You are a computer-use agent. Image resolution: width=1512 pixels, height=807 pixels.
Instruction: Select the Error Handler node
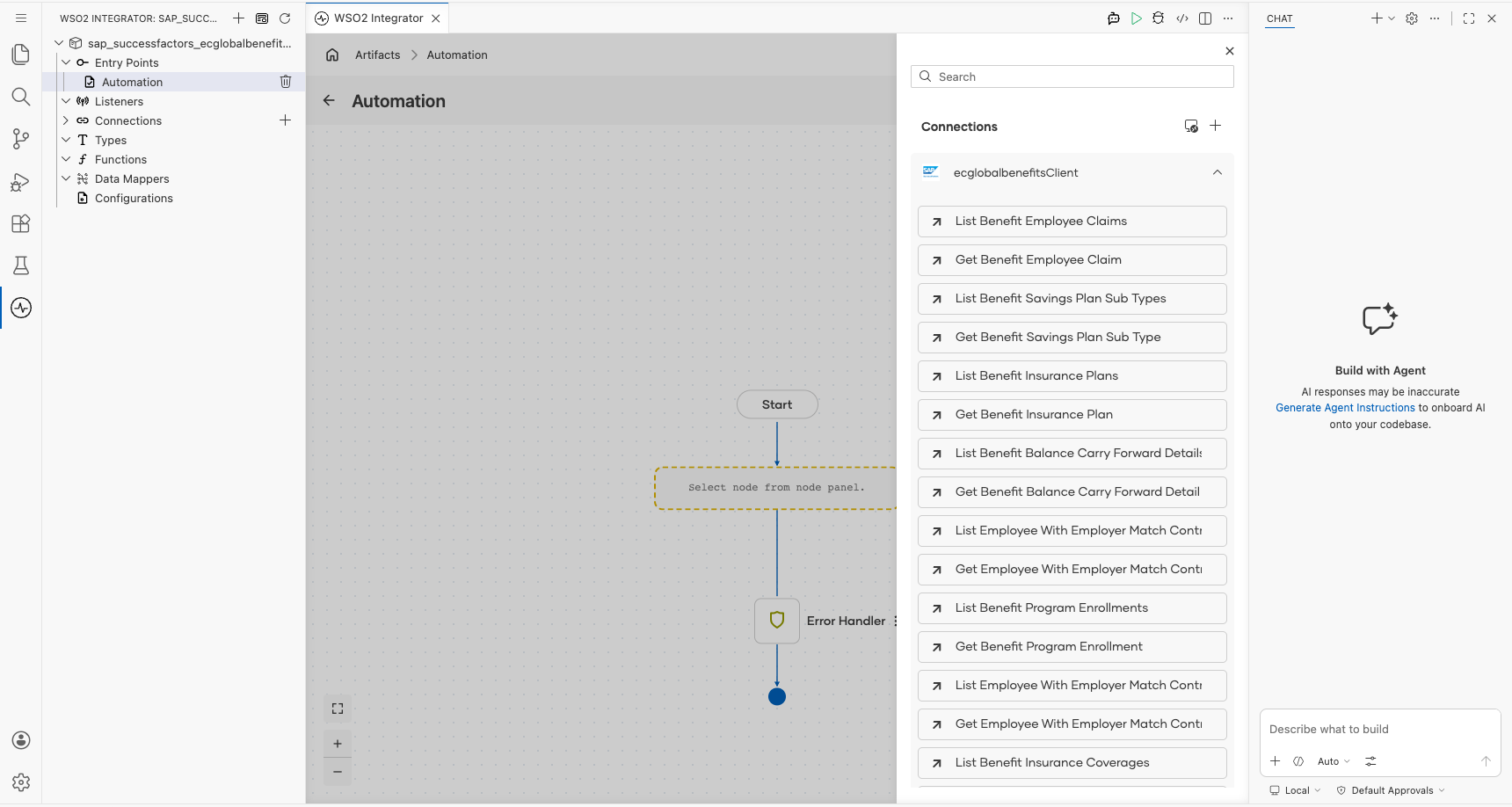(777, 621)
